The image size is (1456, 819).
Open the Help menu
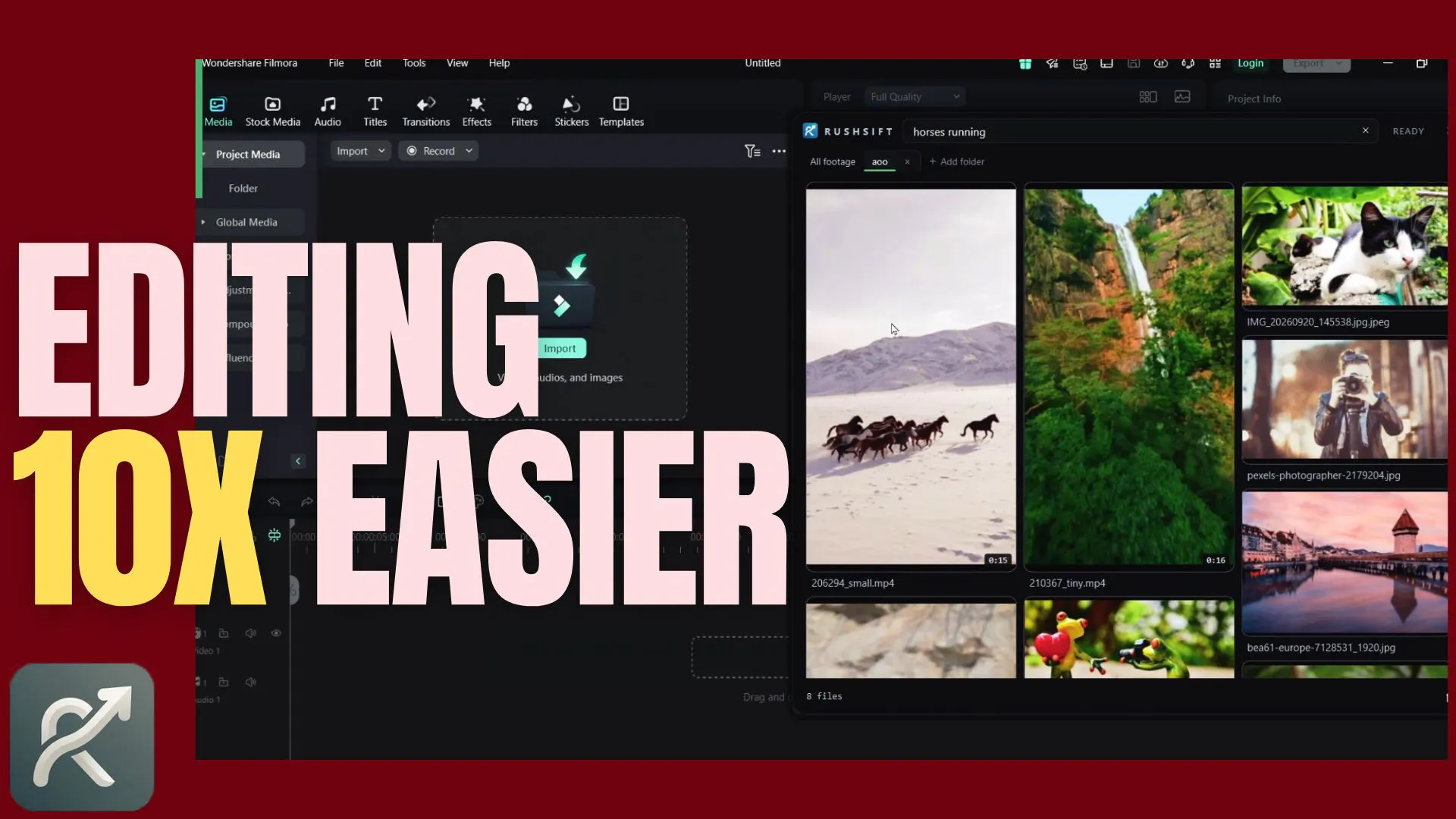pos(499,63)
